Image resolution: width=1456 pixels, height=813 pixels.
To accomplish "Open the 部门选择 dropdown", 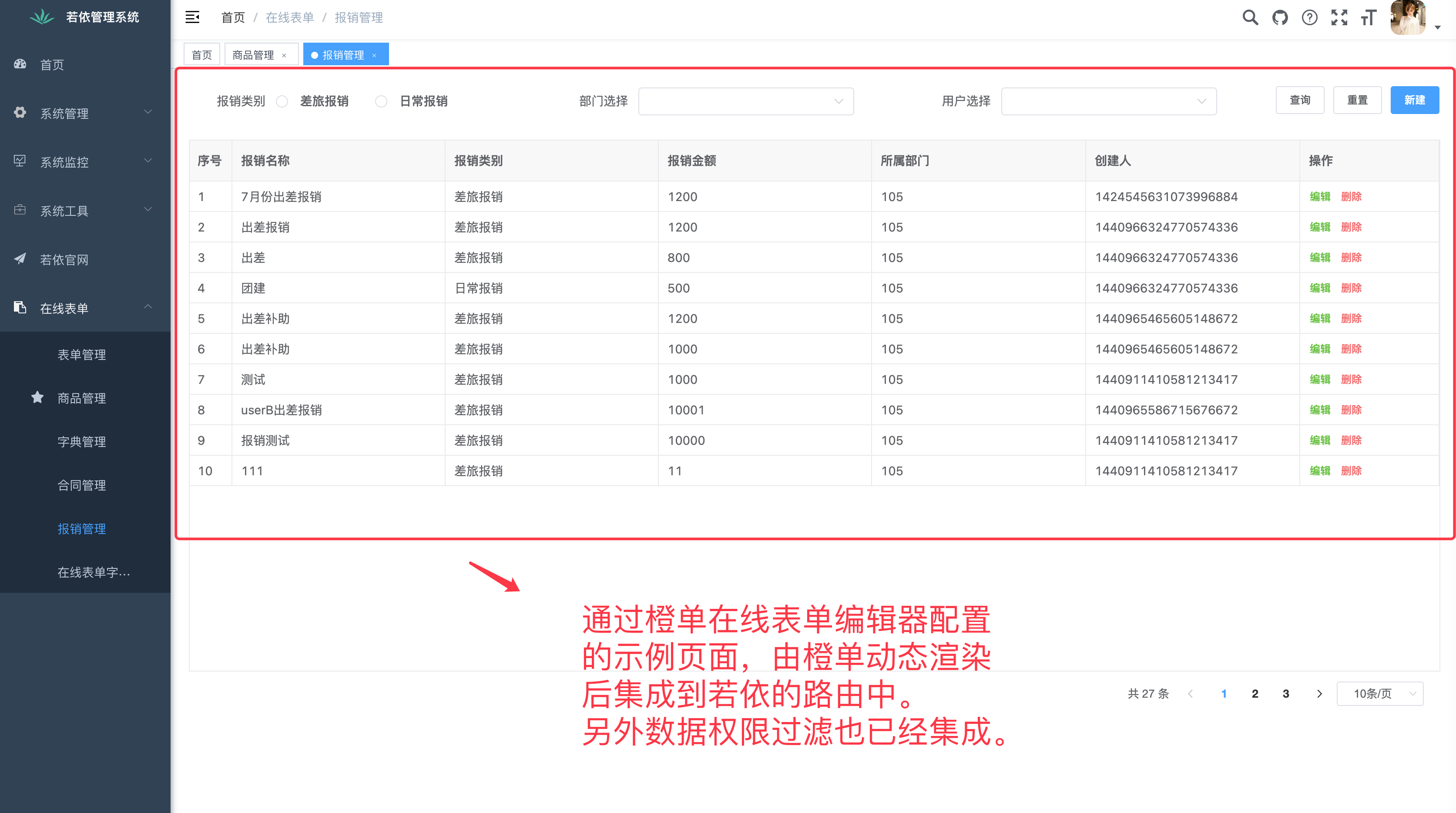I will pos(745,101).
